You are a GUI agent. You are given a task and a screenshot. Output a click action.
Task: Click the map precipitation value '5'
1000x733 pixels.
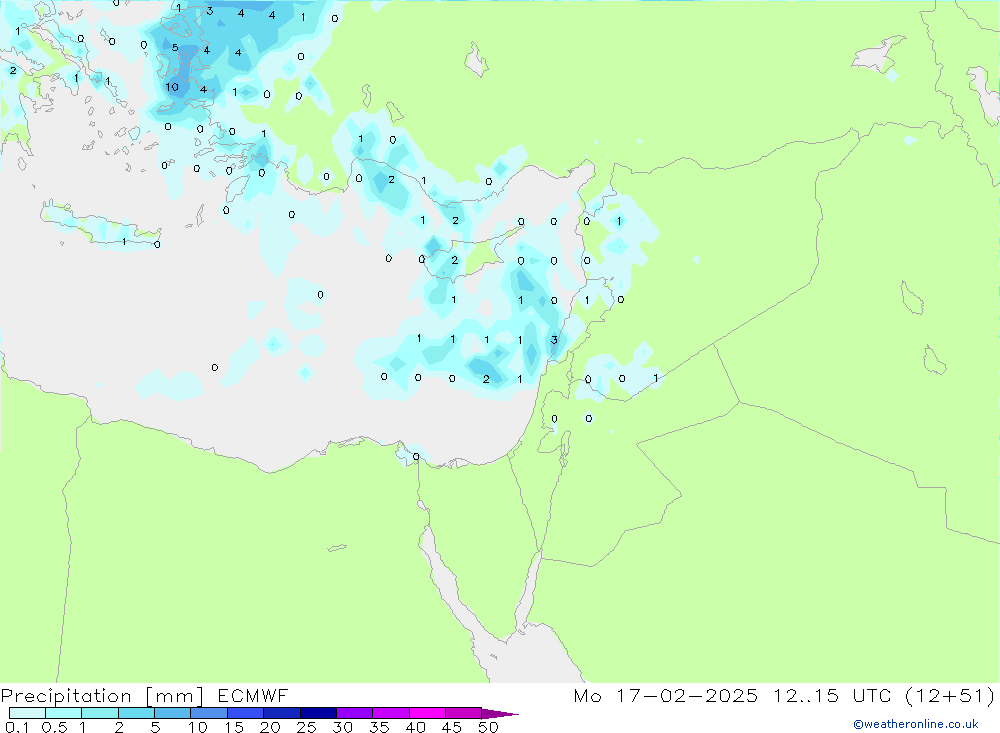pyautogui.click(x=175, y=48)
